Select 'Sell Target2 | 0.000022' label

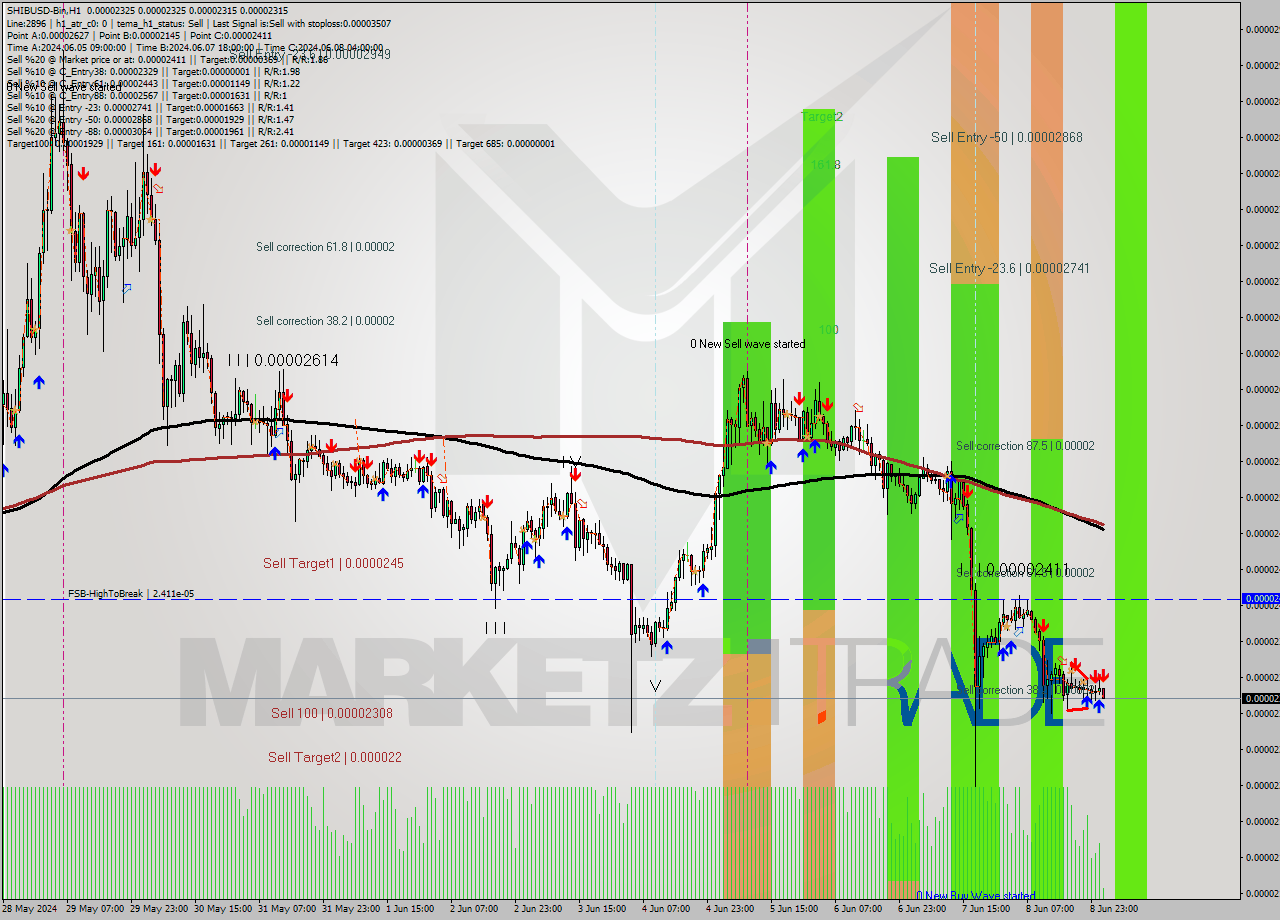coord(334,758)
